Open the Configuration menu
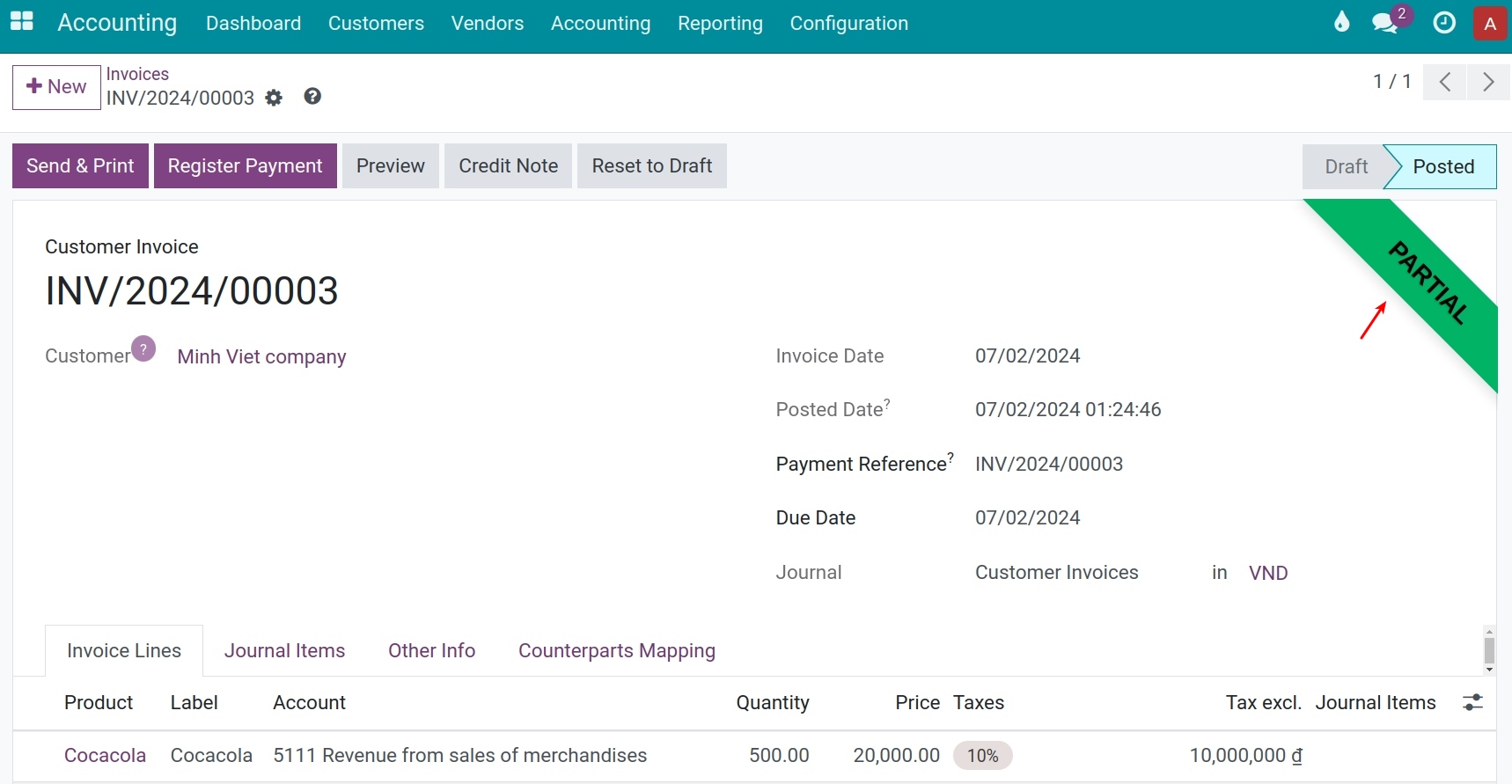 (x=849, y=23)
